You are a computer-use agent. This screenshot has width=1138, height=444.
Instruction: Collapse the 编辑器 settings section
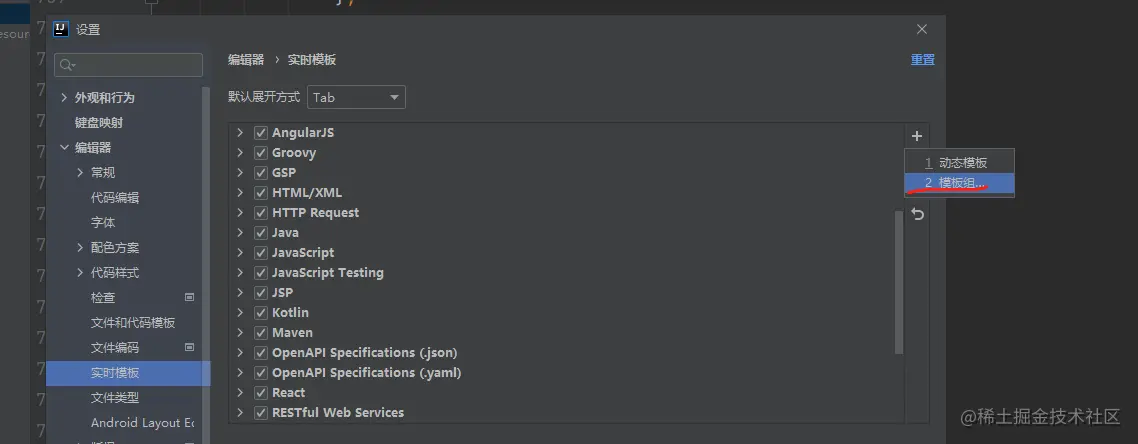click(x=64, y=147)
